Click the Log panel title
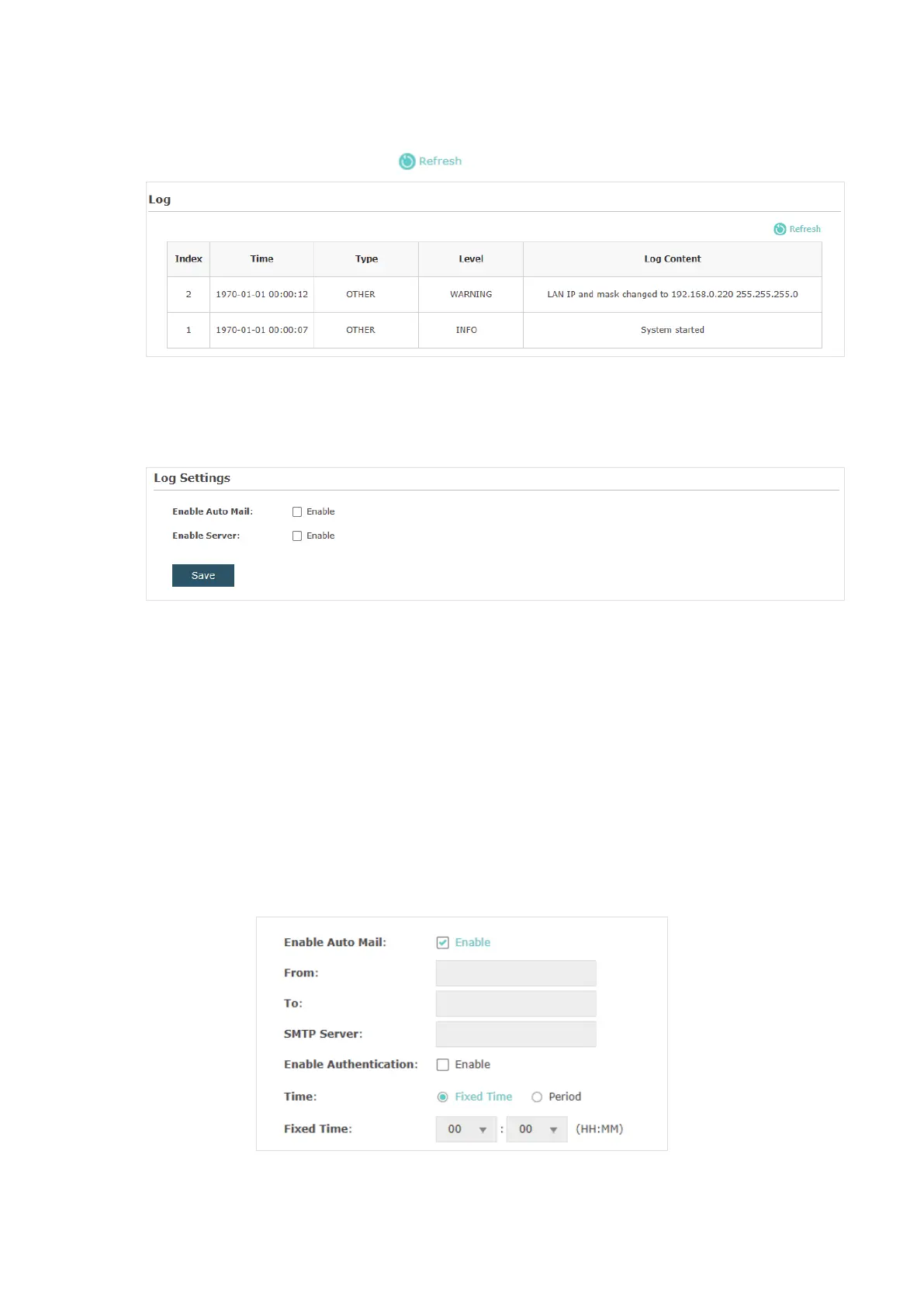 coord(160,199)
